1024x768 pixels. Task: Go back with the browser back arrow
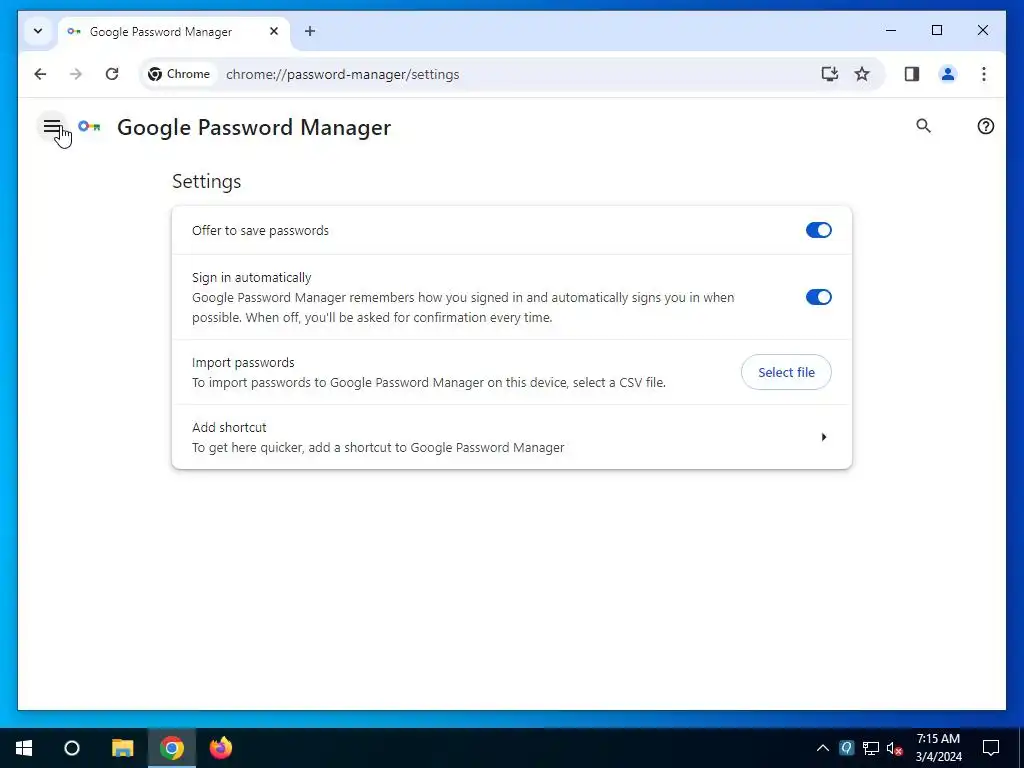click(x=40, y=74)
